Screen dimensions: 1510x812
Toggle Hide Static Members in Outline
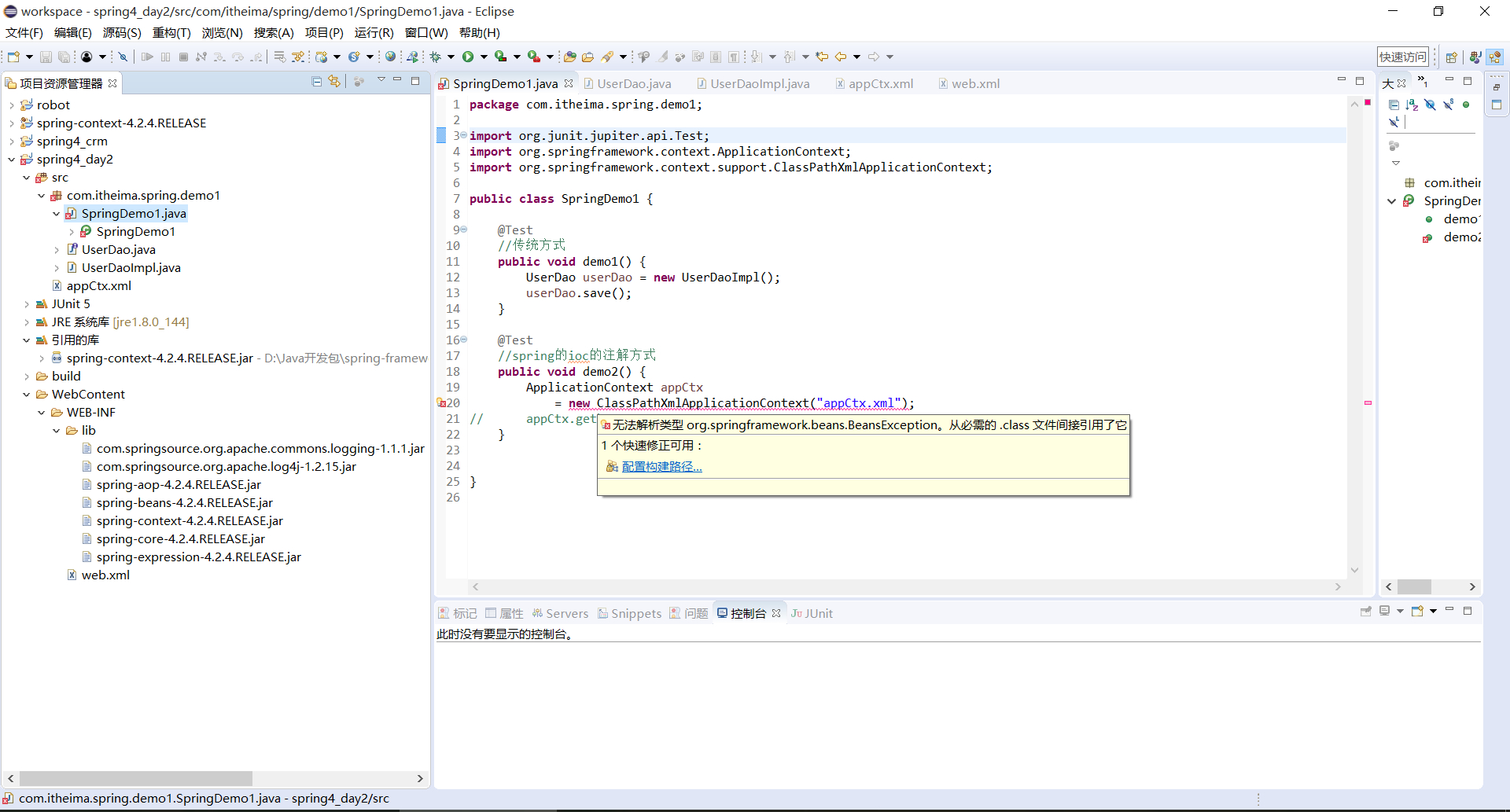pos(1448,105)
